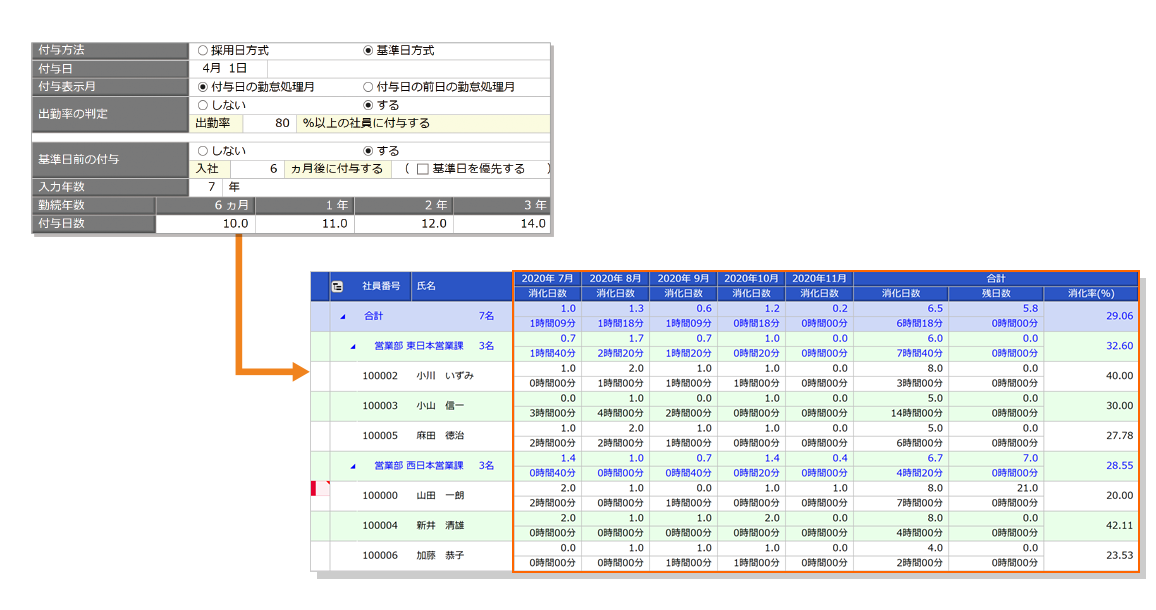Click the 付与表示月 label

pyautogui.click(x=111, y=86)
